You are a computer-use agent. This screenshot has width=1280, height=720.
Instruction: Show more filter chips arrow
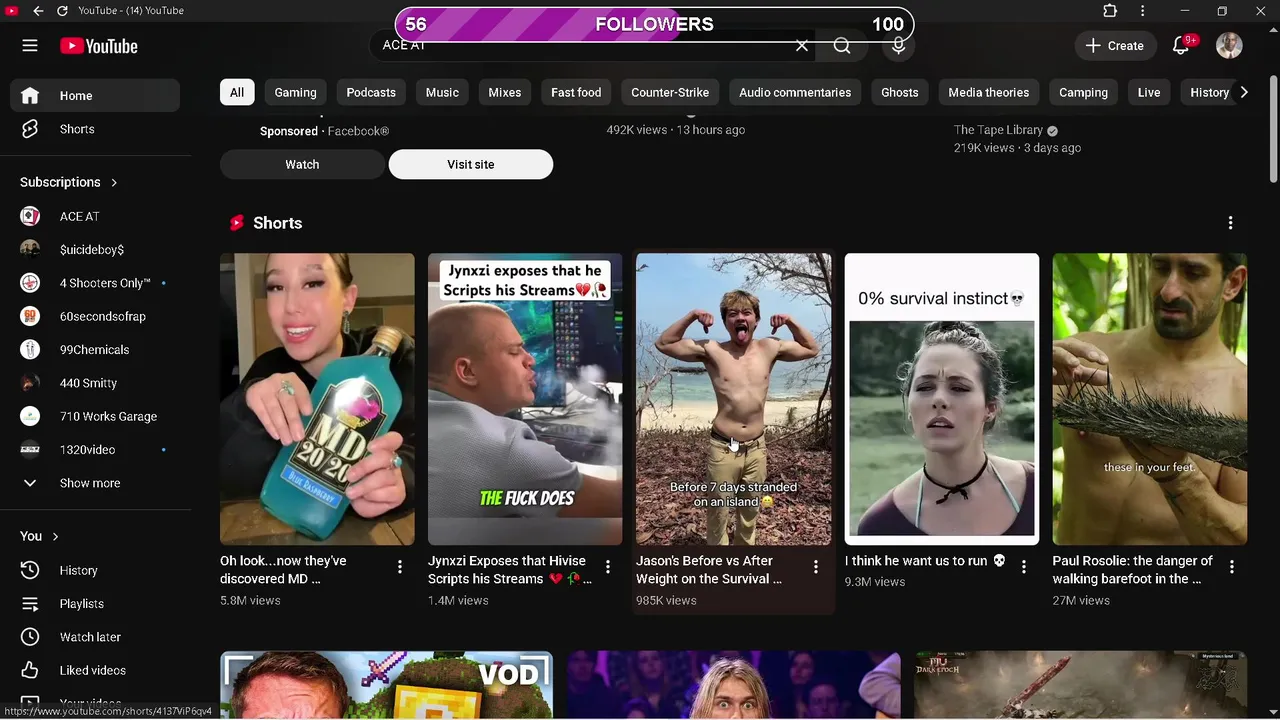pyautogui.click(x=1244, y=92)
